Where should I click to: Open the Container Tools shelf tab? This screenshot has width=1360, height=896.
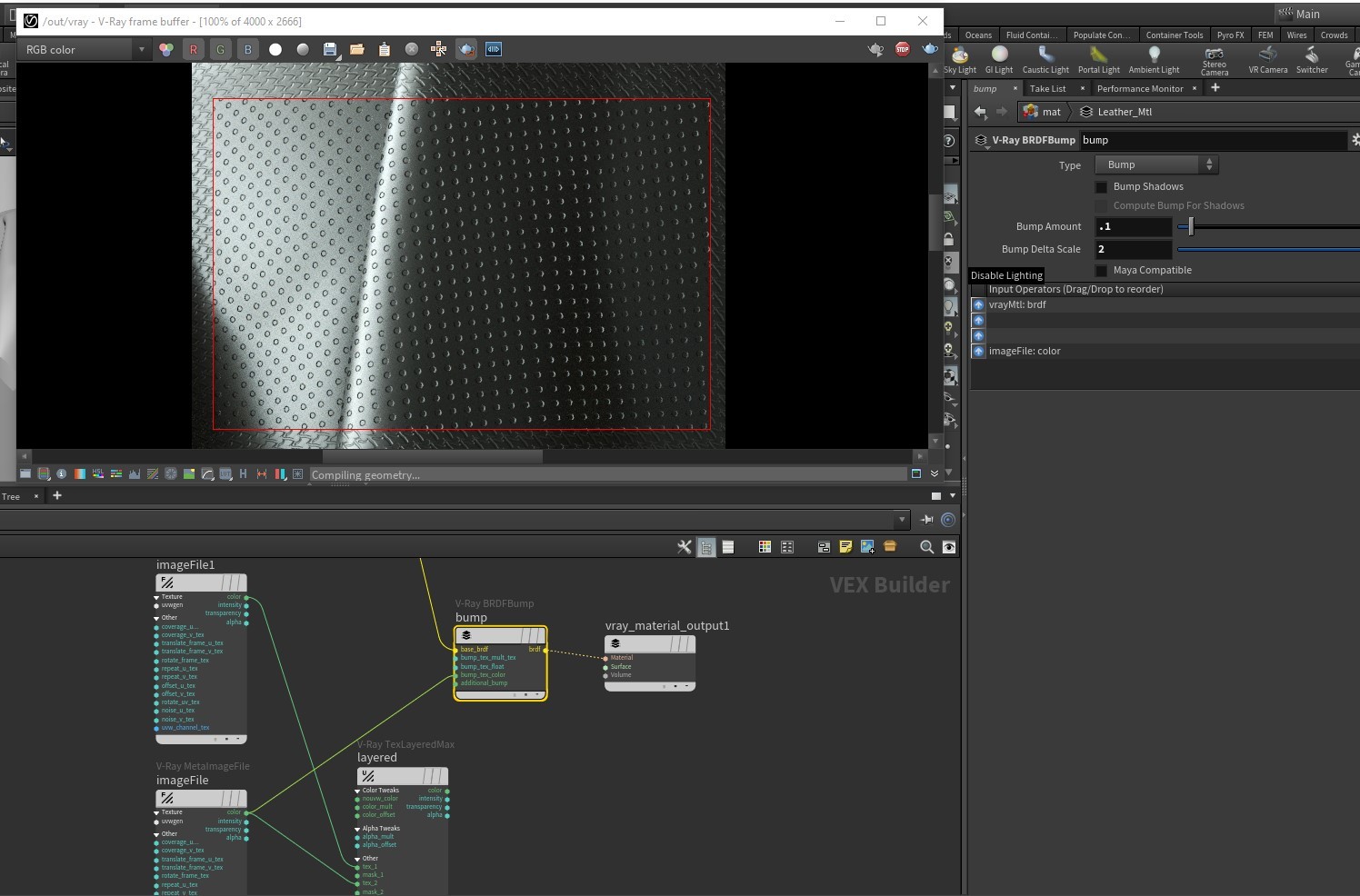pos(1174,35)
